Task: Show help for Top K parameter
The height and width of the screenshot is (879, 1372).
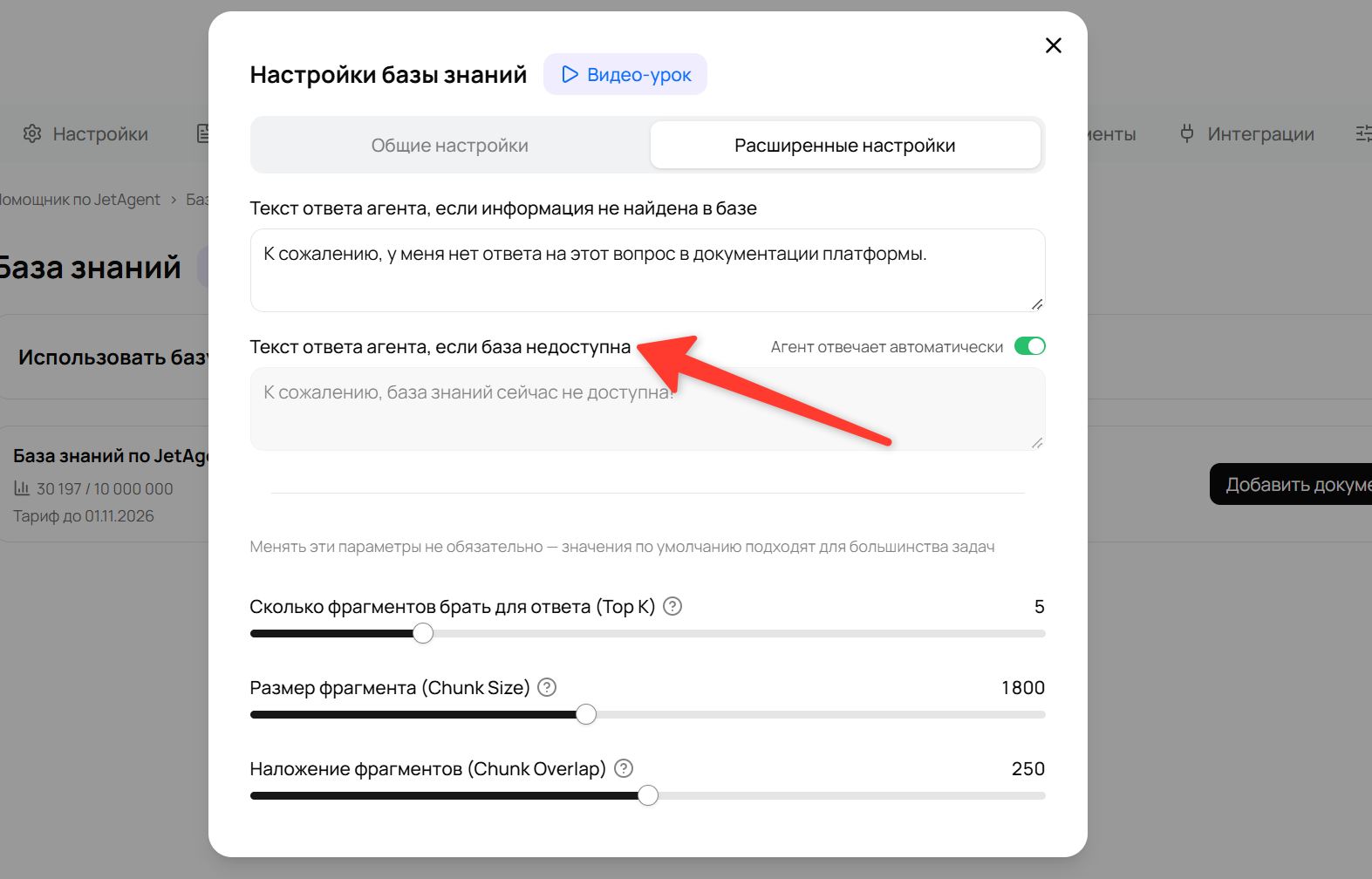Action: point(672,606)
